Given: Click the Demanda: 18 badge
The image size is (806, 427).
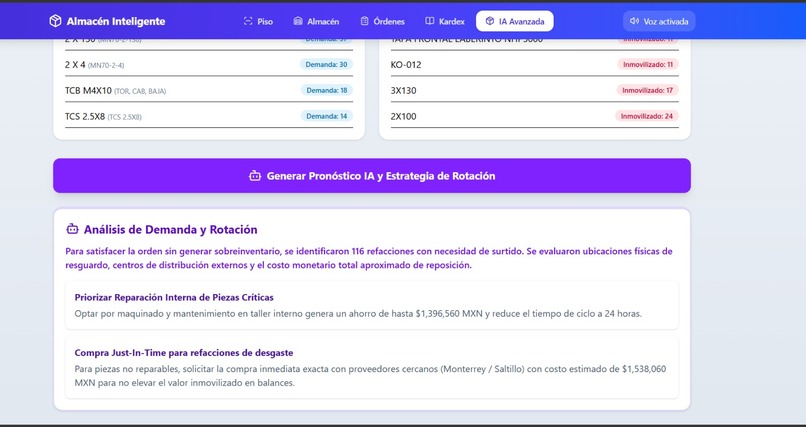Looking at the screenshot, I should (327, 90).
